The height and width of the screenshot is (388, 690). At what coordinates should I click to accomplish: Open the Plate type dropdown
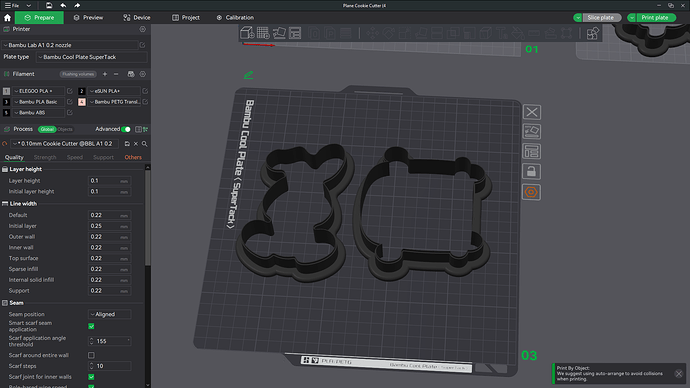click(92, 57)
